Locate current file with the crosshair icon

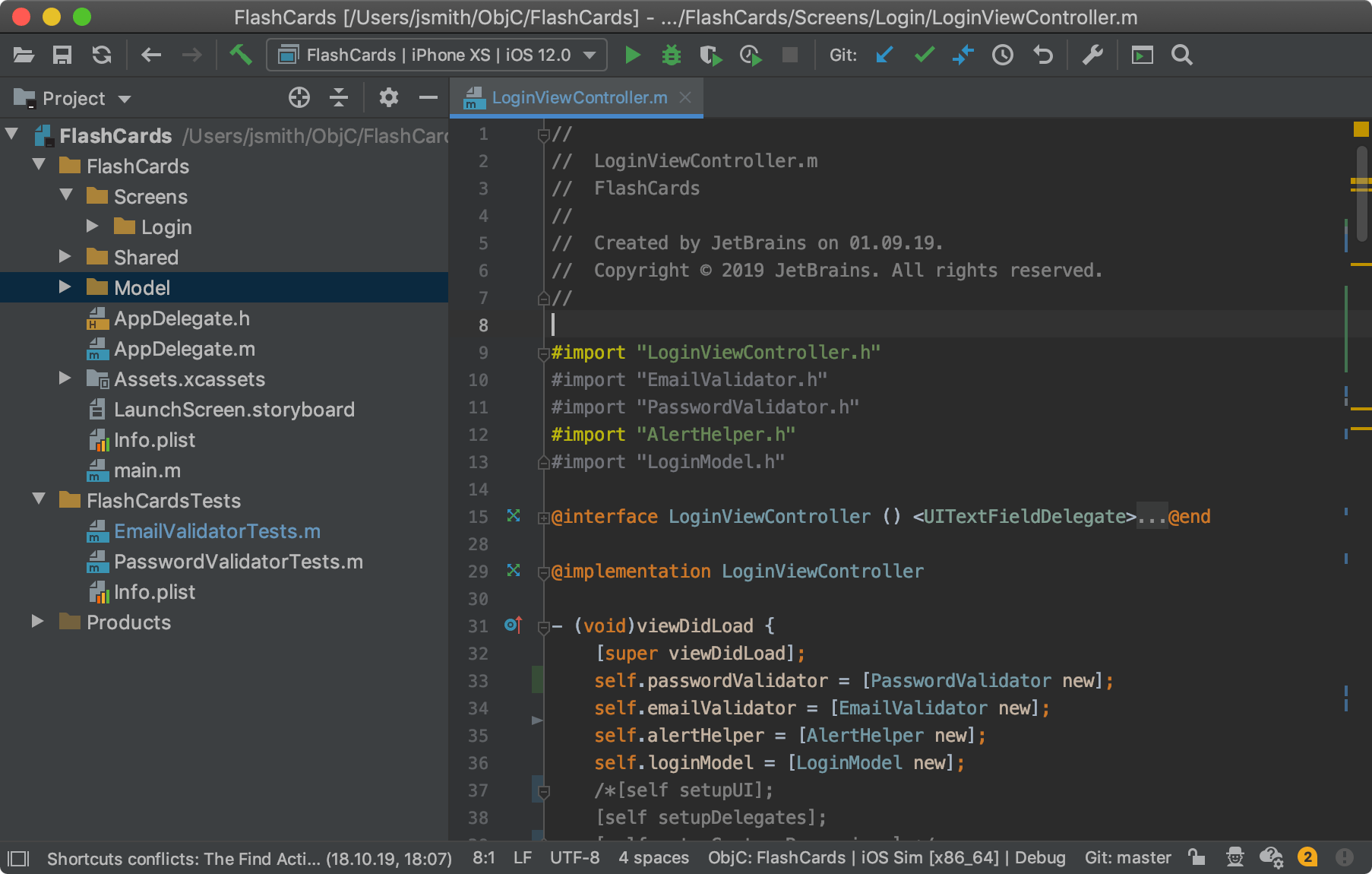(x=299, y=97)
